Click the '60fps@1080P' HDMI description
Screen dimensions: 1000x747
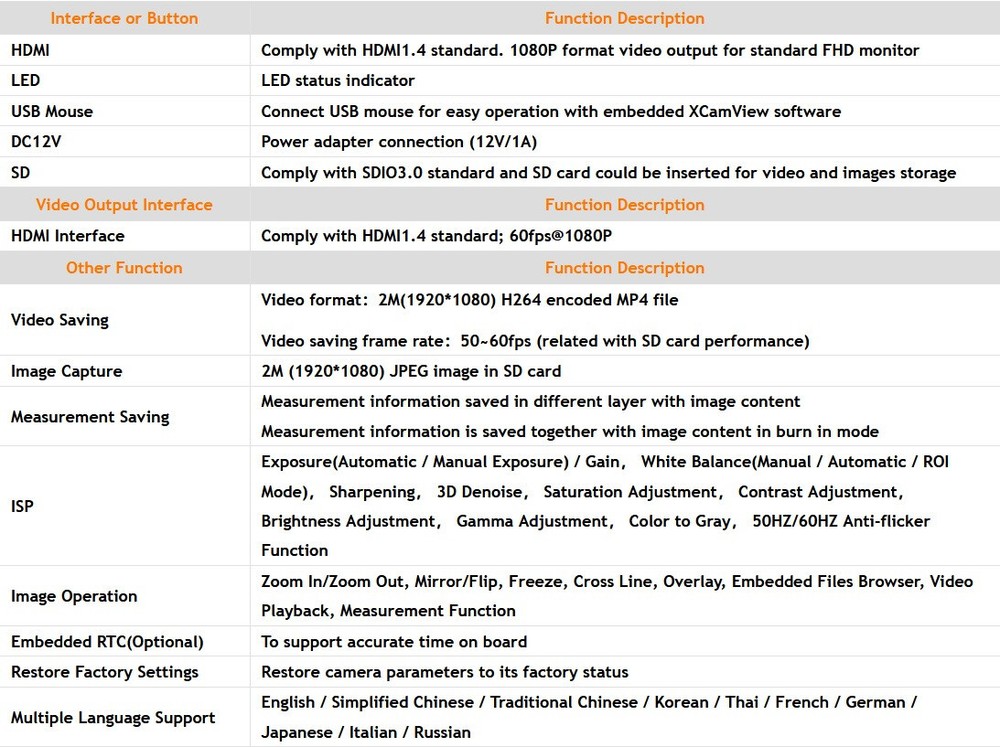436,235
